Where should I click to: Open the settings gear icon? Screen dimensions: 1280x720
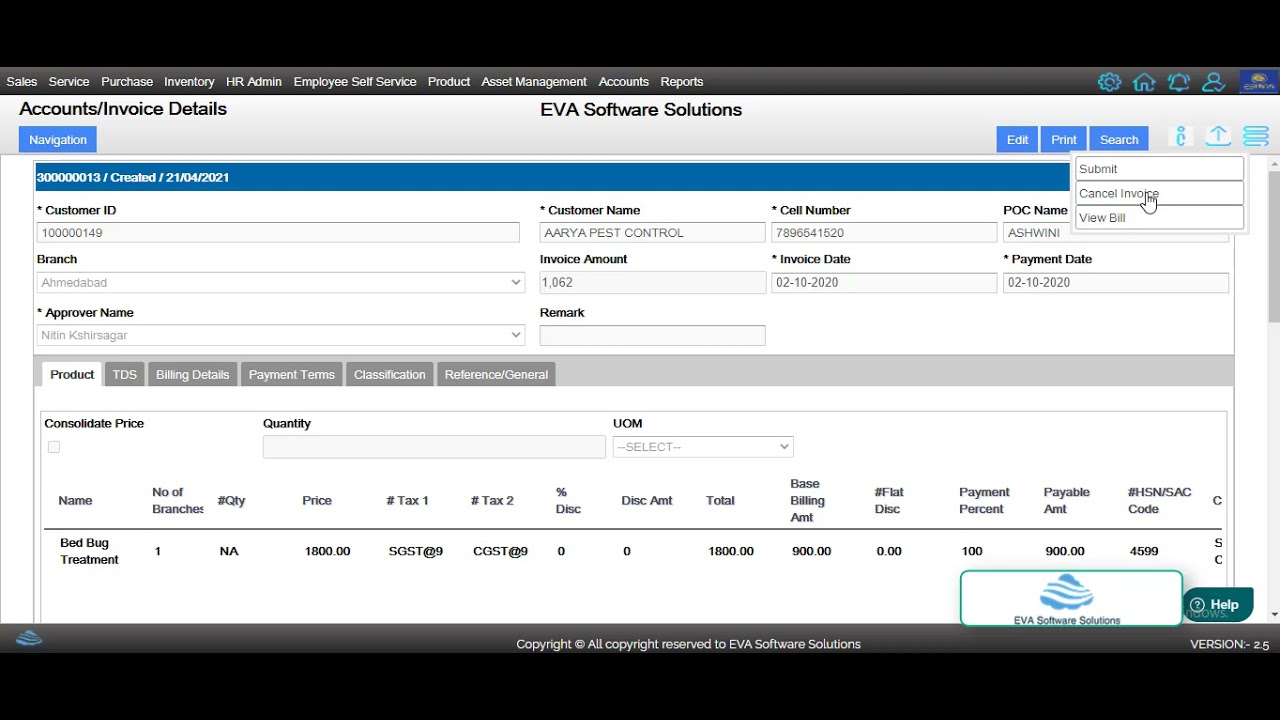(x=1109, y=82)
